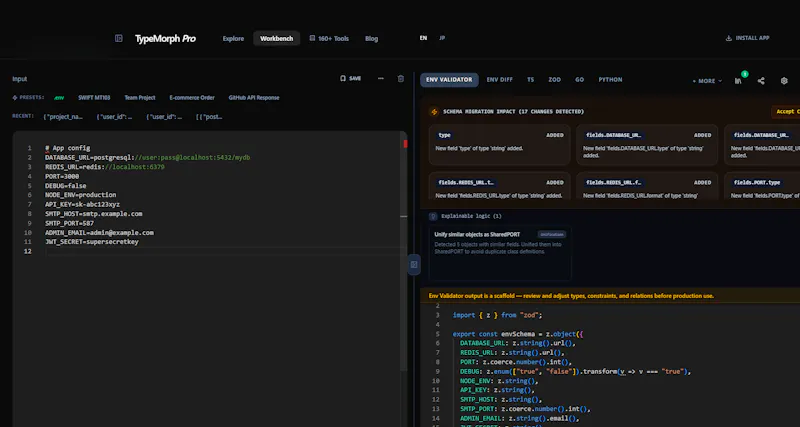Select the ENV VALIDATOR output tab

point(449,80)
